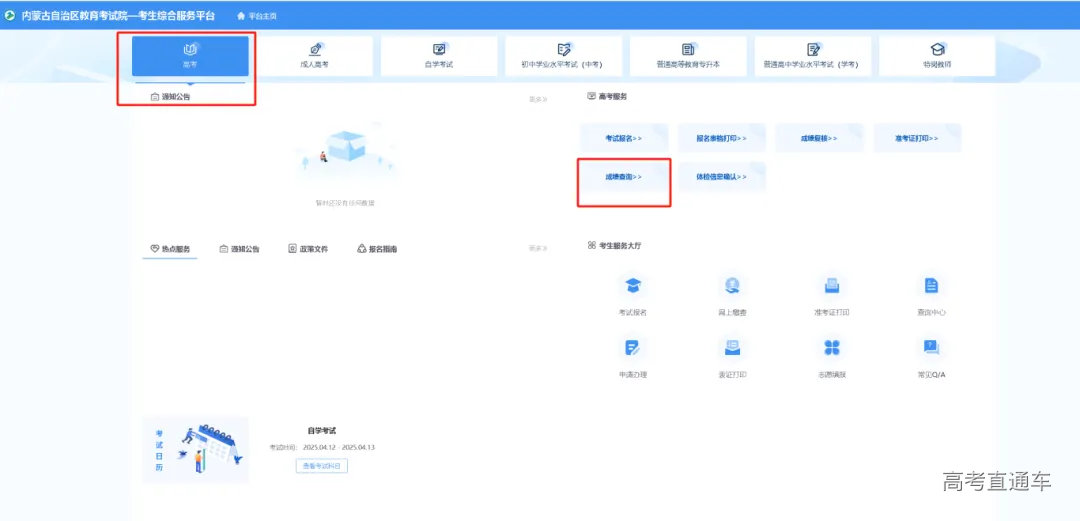Viewport: 1080px width, 521px height.
Task: Click the 常见Q/A label
Action: click(x=931, y=375)
